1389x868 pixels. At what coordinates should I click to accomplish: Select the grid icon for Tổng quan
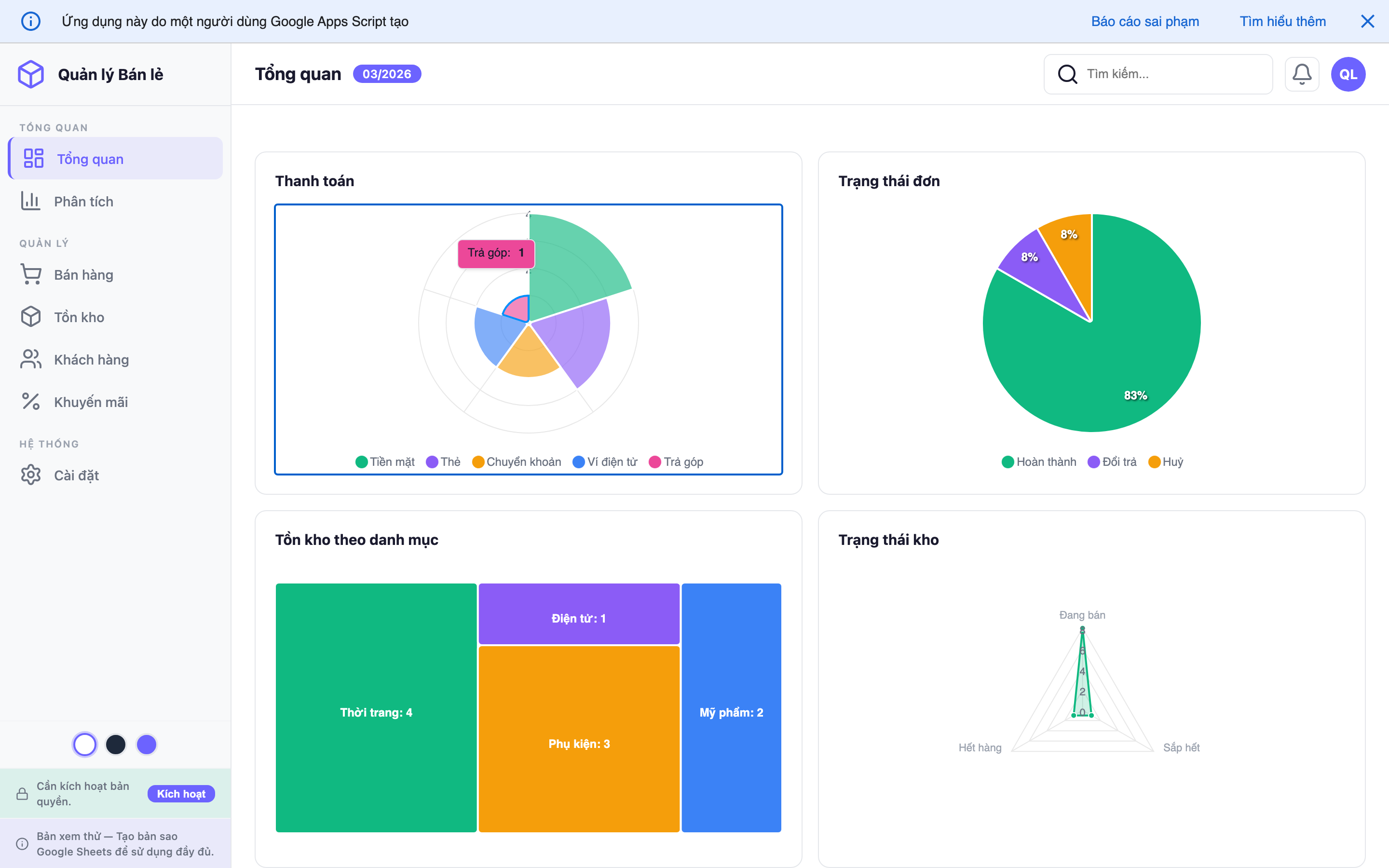tap(33, 159)
